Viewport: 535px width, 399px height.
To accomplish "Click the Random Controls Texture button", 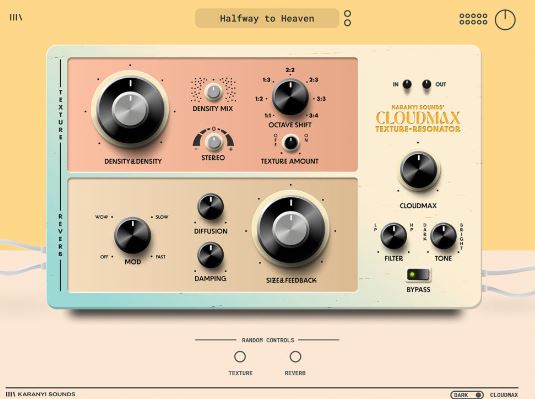I will tap(240, 357).
